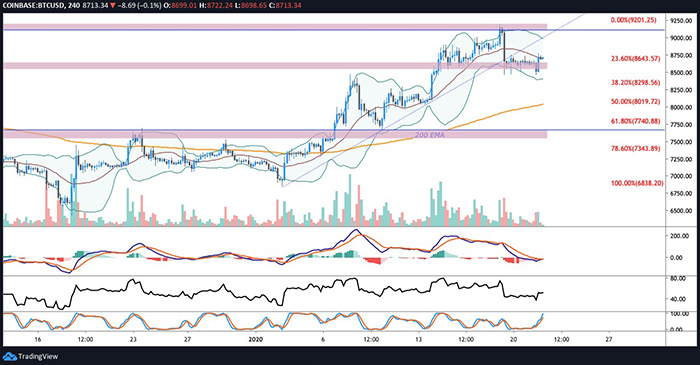This screenshot has width=700, height=365.
Task: Click the 13 date label
Action: [418, 340]
